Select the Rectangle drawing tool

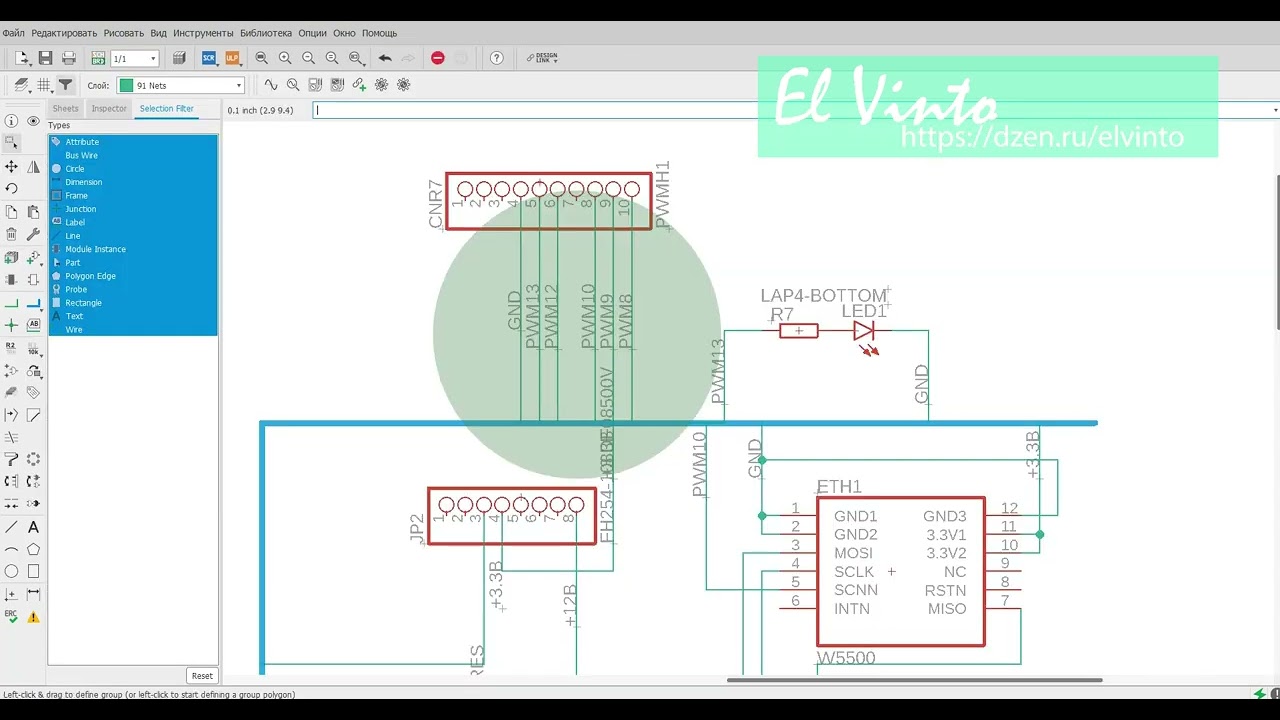[33, 572]
